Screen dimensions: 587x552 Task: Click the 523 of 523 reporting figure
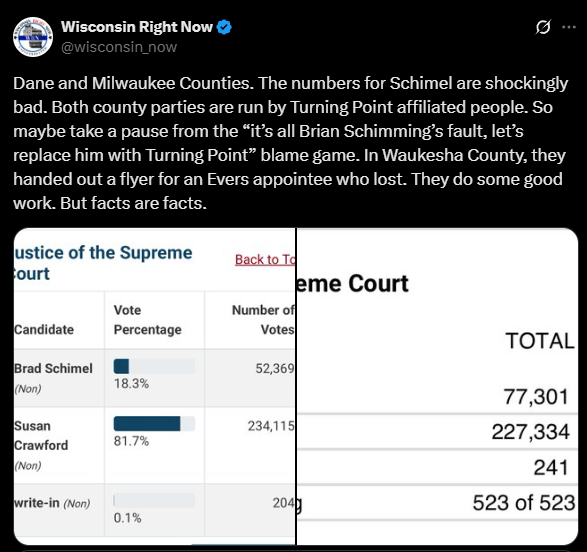(x=523, y=503)
